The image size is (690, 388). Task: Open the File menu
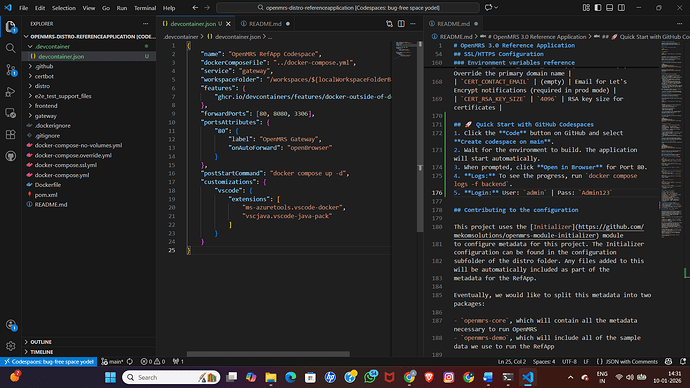tap(23, 8)
